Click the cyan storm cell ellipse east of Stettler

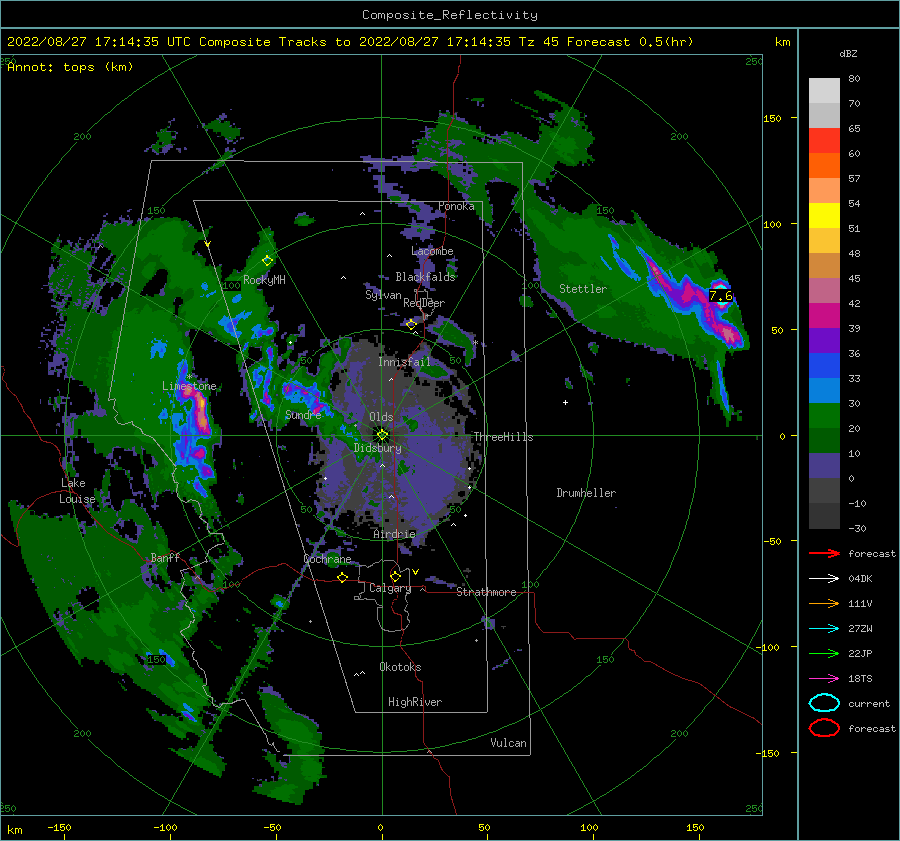720,294
